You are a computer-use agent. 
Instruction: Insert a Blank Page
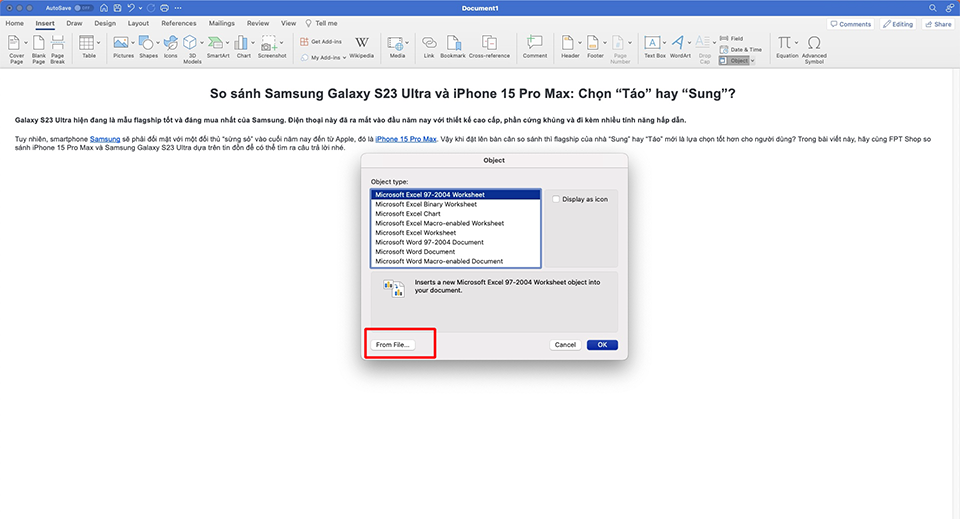[39, 49]
